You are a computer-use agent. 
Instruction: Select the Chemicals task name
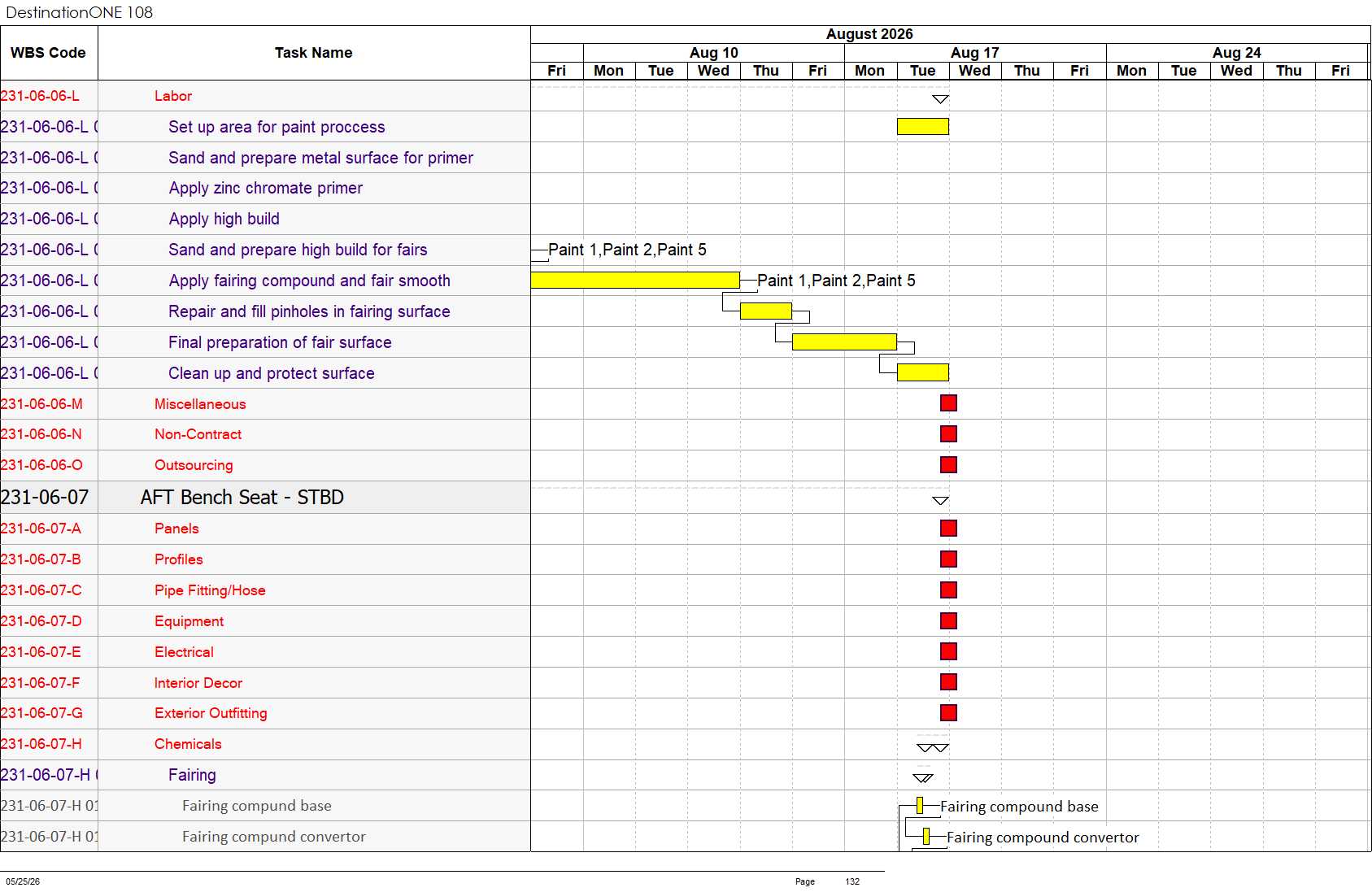coord(188,744)
